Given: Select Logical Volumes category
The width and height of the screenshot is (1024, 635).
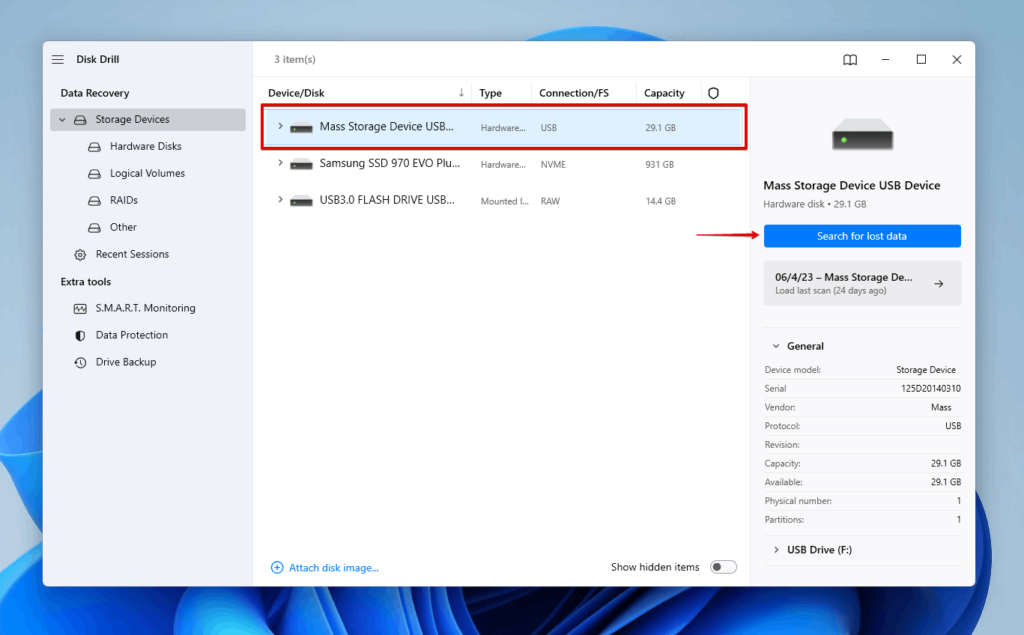Looking at the screenshot, I should pos(147,173).
